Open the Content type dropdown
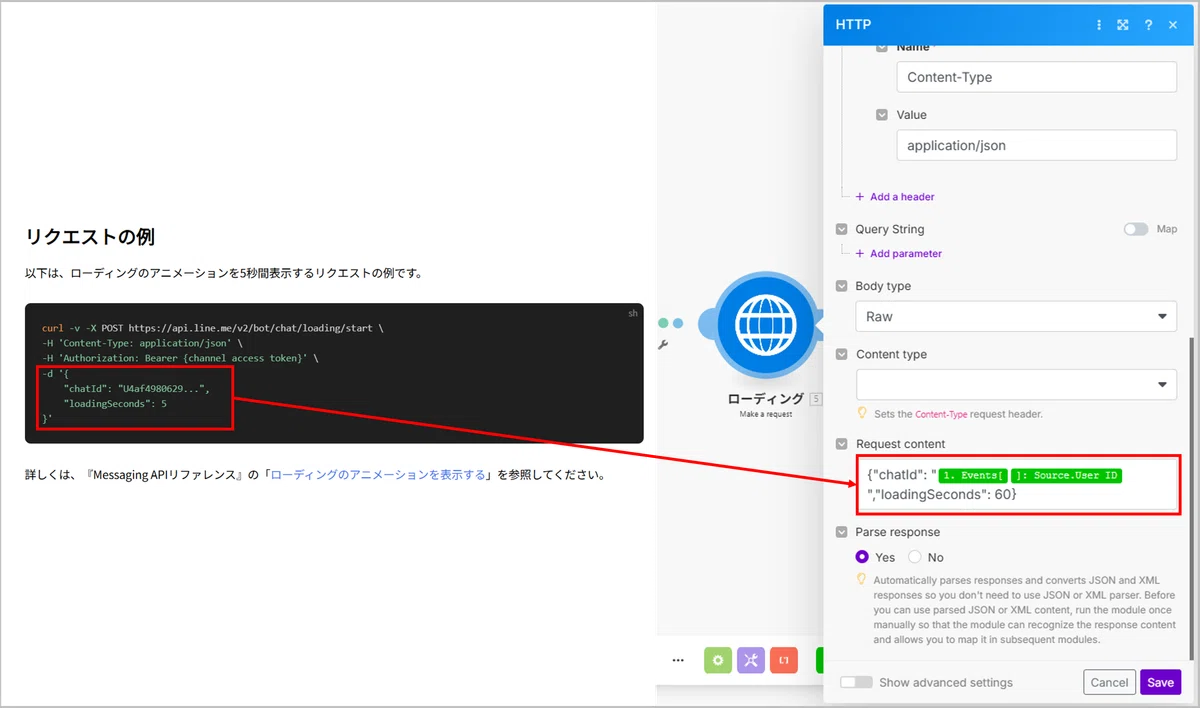Screen dimensions: 1200x708 click(x=1016, y=384)
